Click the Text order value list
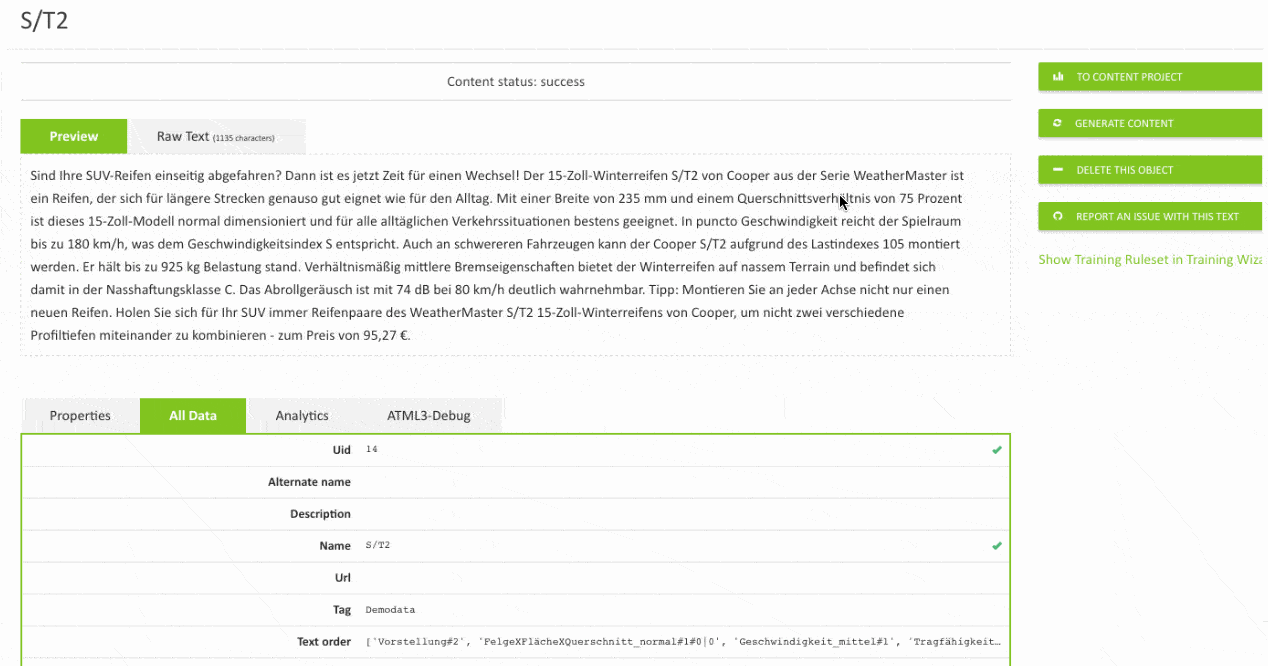This screenshot has width=1268, height=666. tap(683, 641)
